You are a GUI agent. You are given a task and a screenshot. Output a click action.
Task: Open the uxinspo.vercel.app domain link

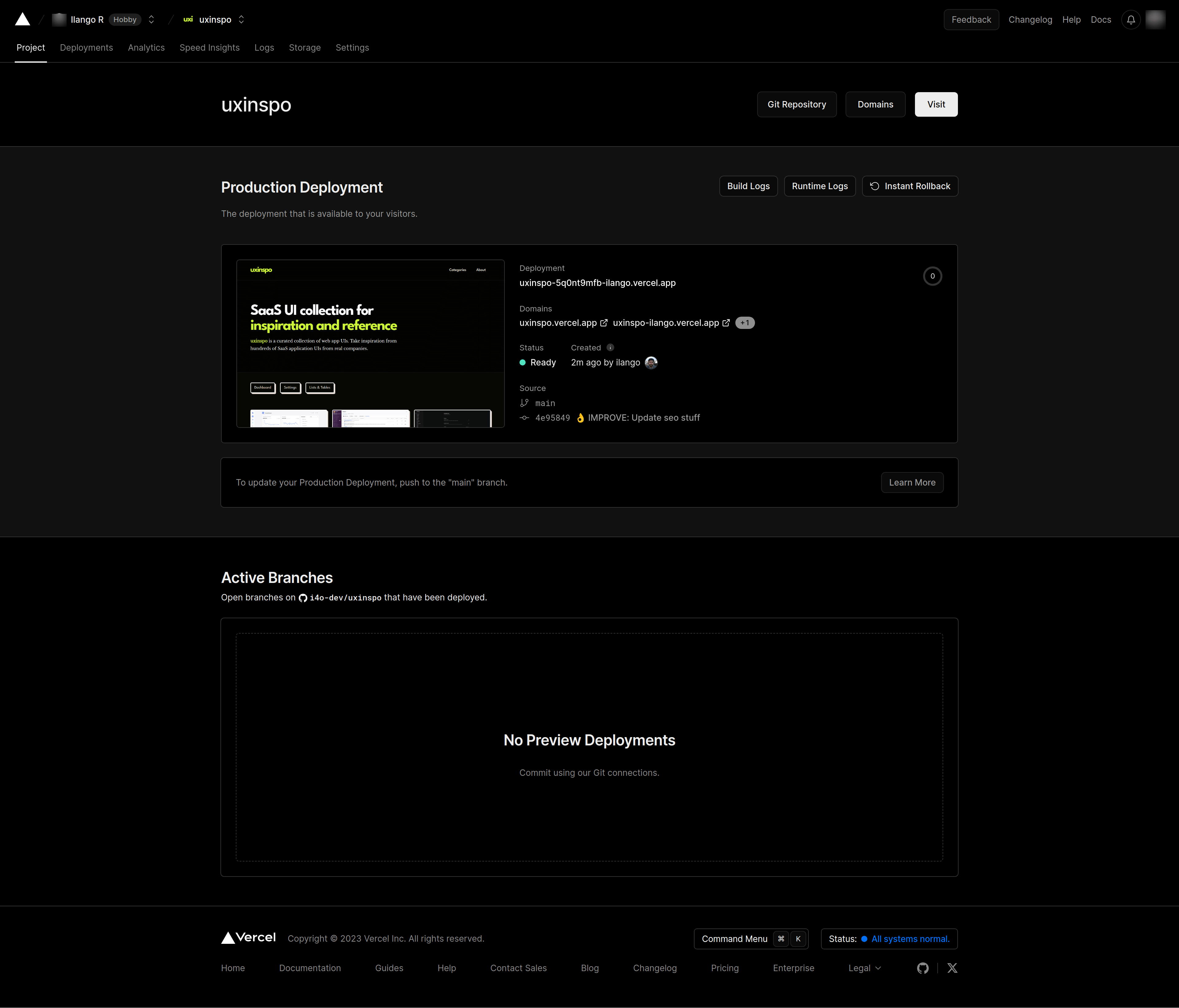point(558,323)
